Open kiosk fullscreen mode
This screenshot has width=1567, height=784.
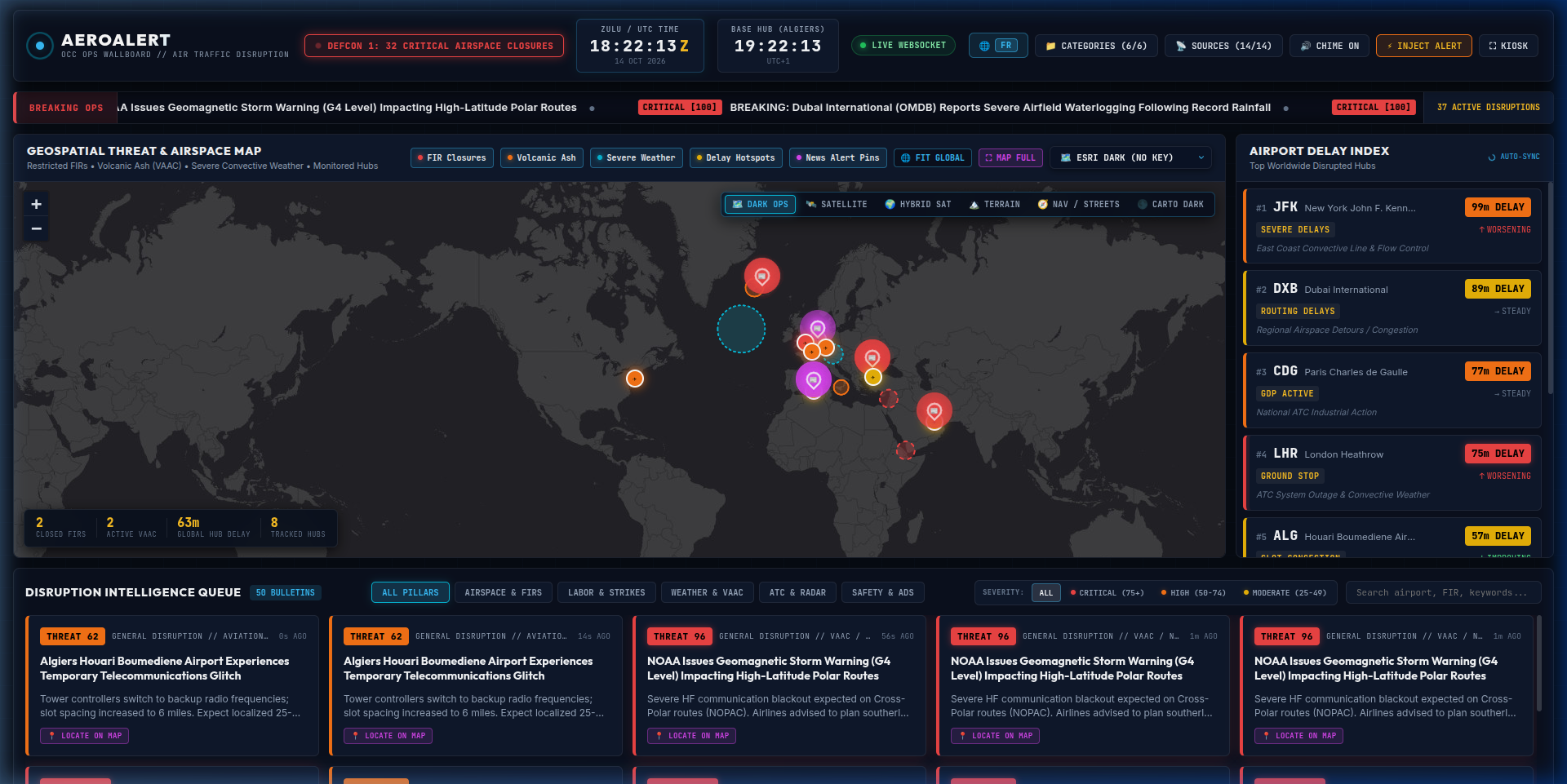click(x=1508, y=46)
